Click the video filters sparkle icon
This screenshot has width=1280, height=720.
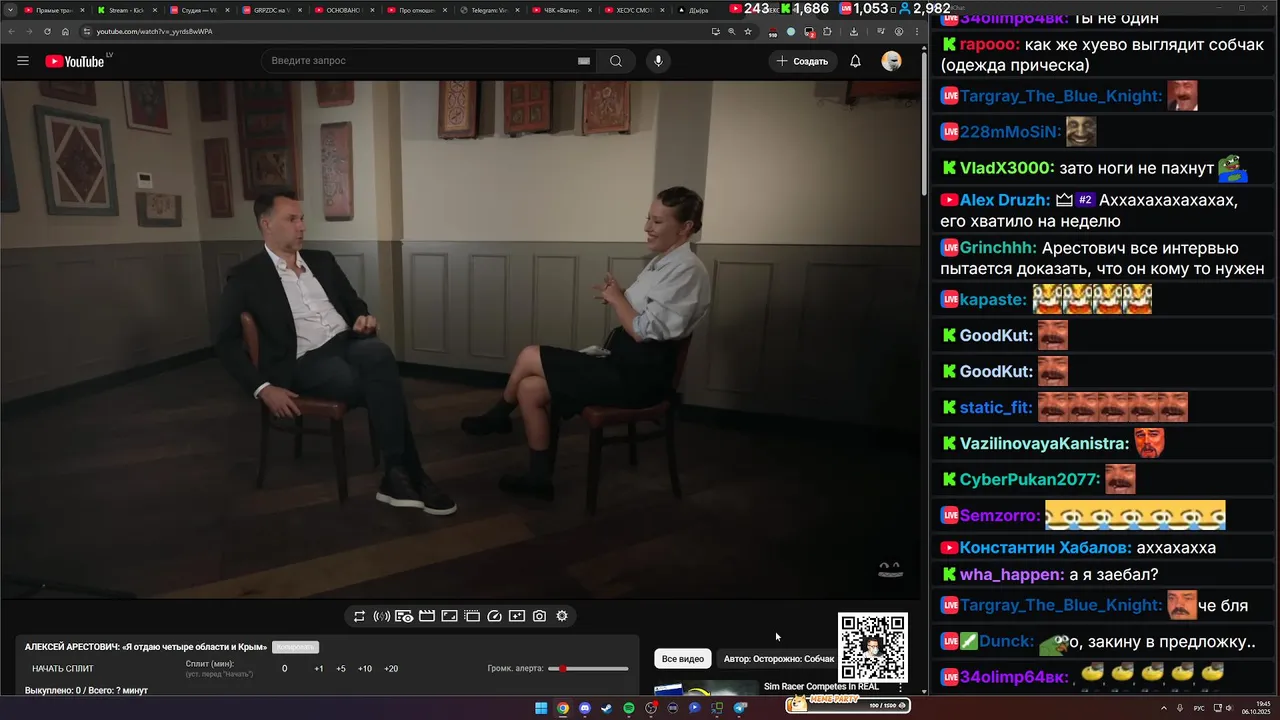tap(517, 616)
